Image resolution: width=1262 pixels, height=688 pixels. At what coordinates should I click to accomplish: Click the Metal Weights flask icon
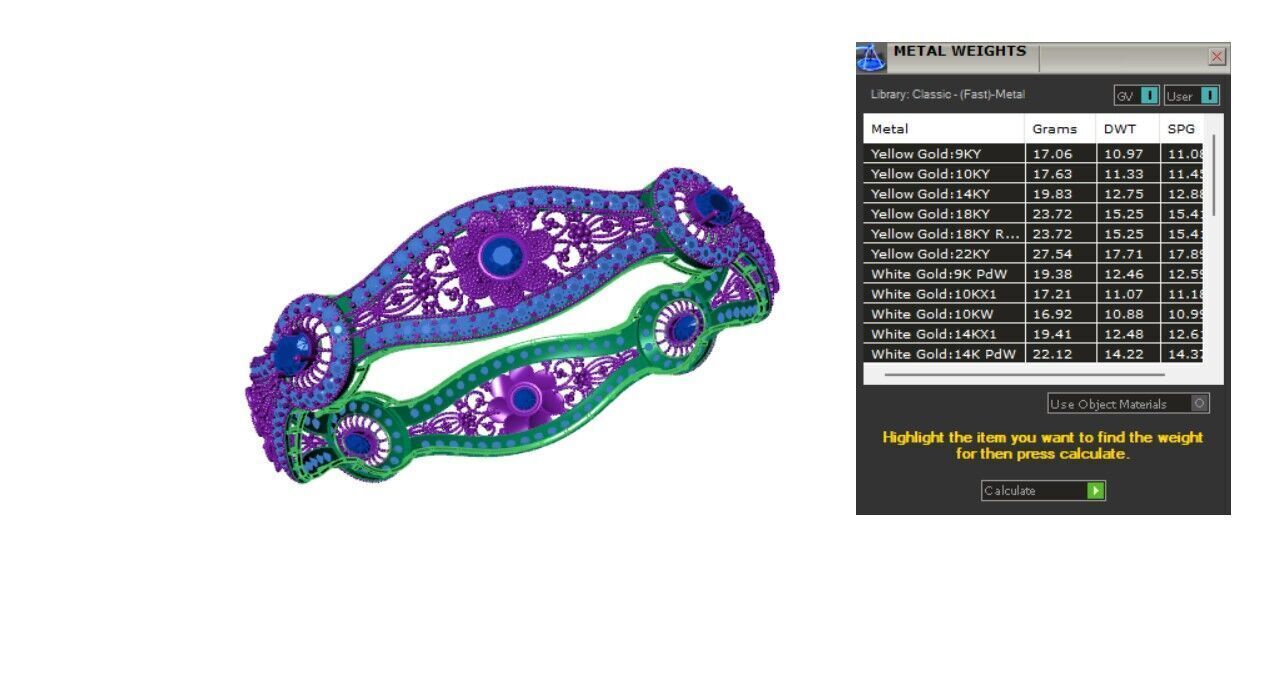tap(871, 58)
